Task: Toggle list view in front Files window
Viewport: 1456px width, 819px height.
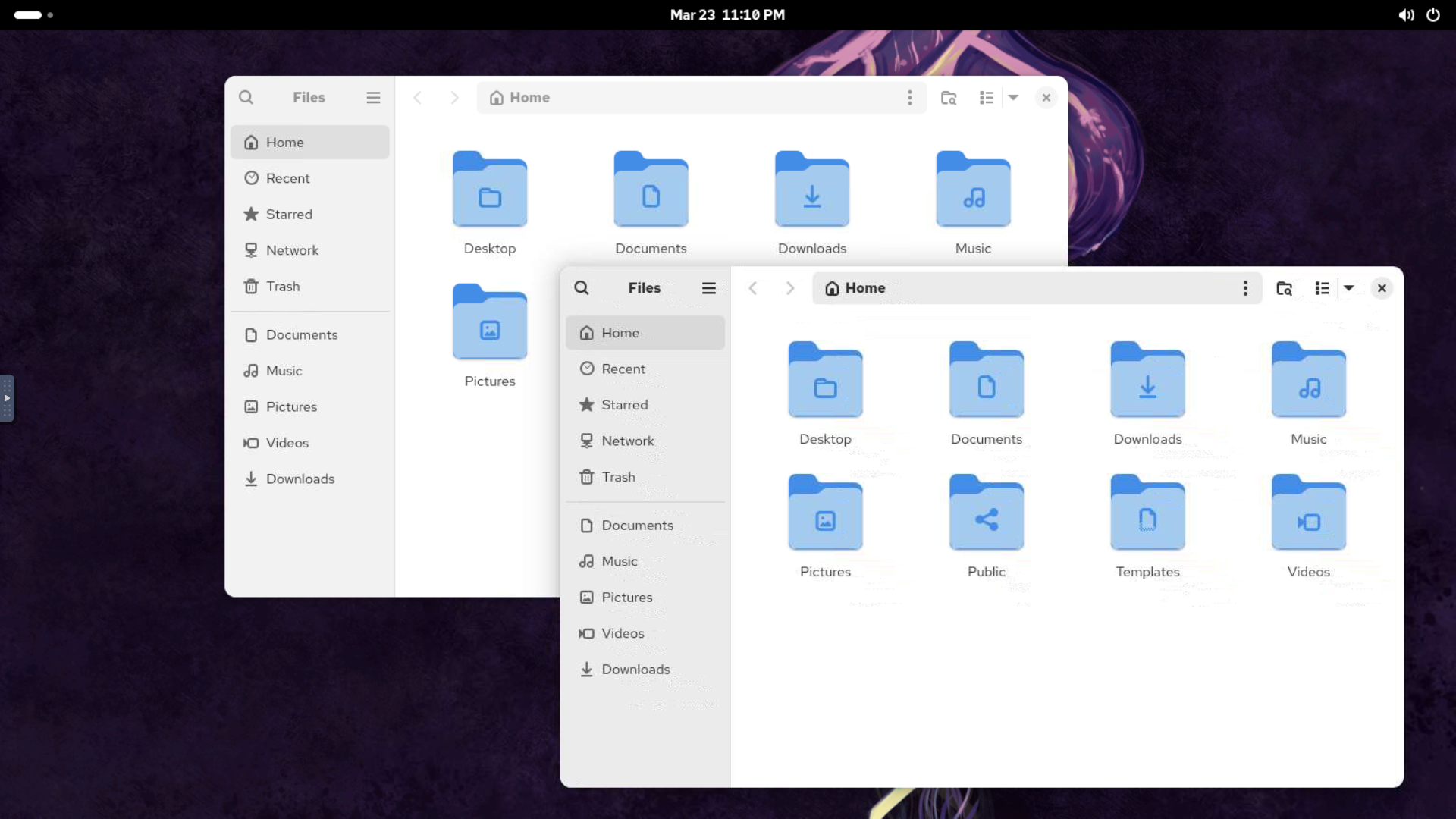Action: tap(1322, 288)
